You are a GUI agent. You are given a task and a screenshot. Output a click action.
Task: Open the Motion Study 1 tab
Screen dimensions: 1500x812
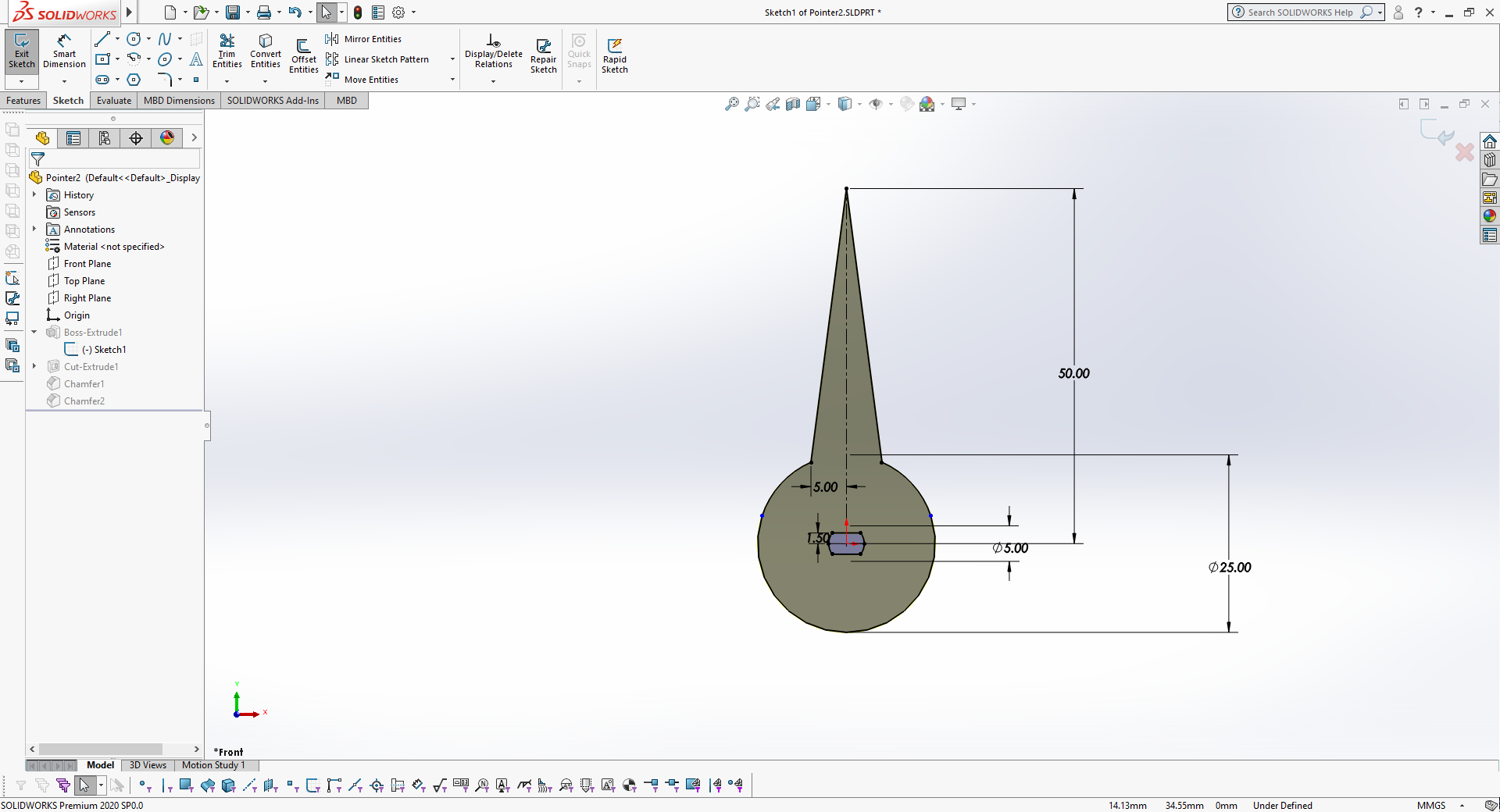[x=213, y=765]
